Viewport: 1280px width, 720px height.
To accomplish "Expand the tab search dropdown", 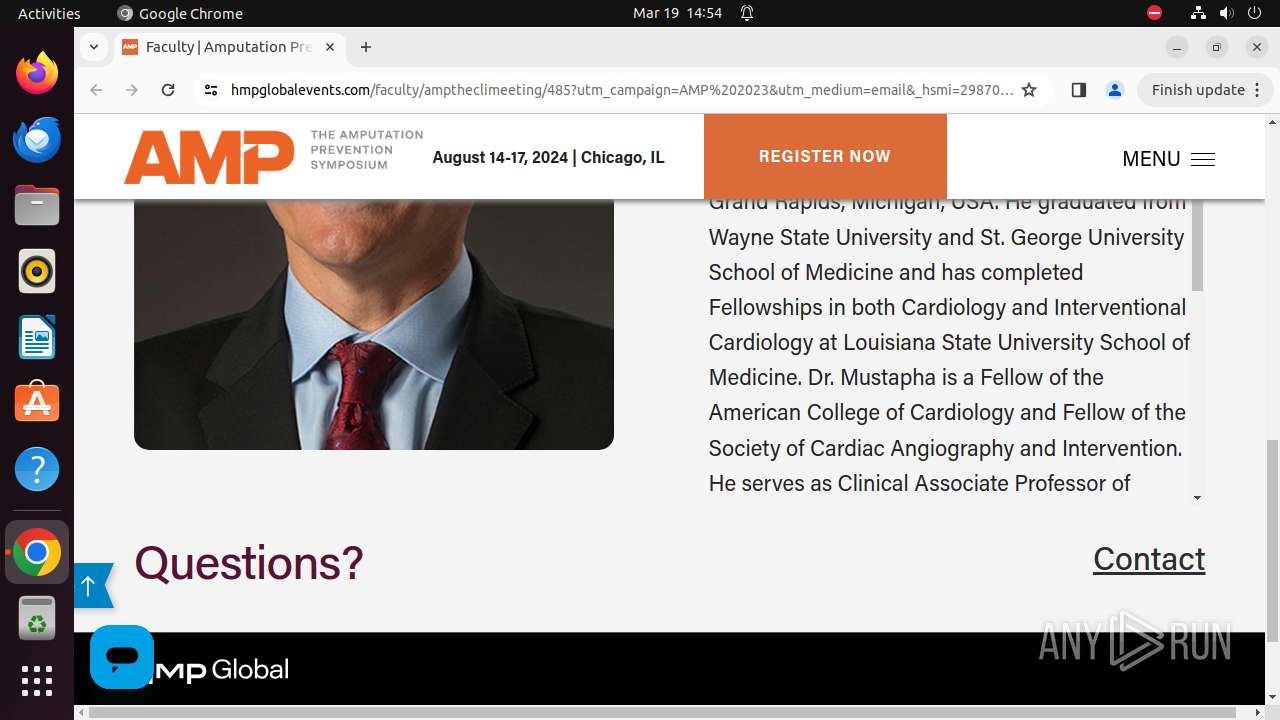I will tap(93, 47).
